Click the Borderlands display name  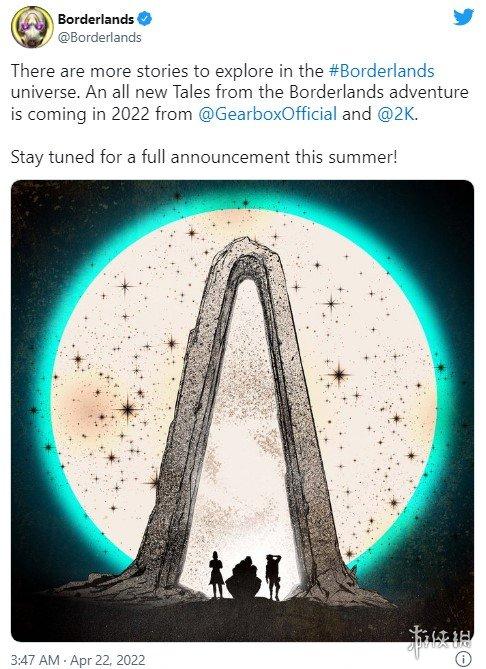coord(96,19)
